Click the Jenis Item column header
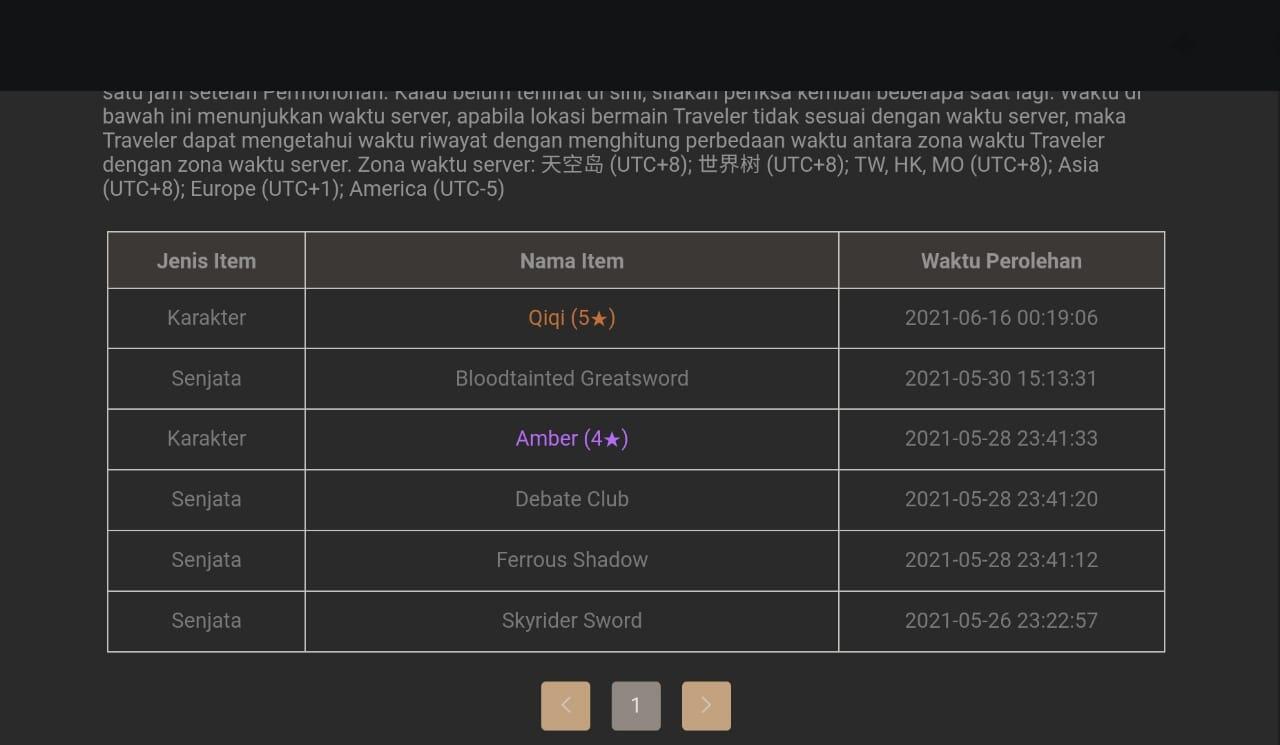This screenshot has width=1280, height=745. (206, 261)
